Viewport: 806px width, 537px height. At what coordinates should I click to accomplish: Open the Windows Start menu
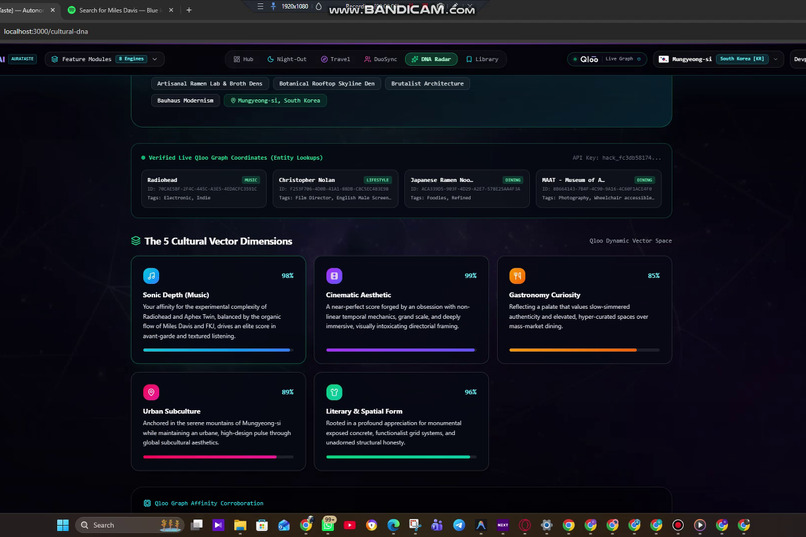click(x=63, y=525)
